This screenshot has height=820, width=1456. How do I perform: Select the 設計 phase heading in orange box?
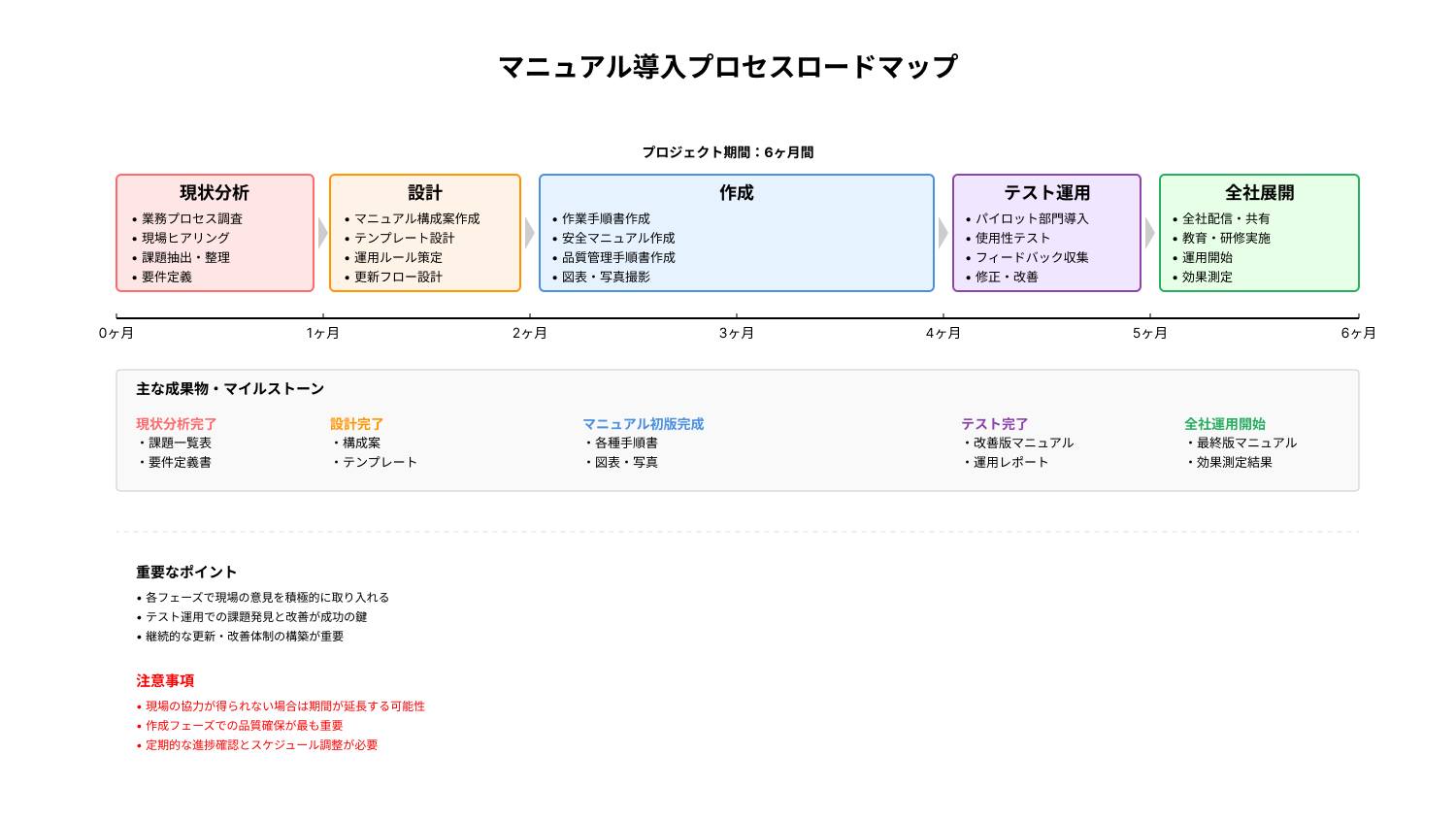pos(425,193)
